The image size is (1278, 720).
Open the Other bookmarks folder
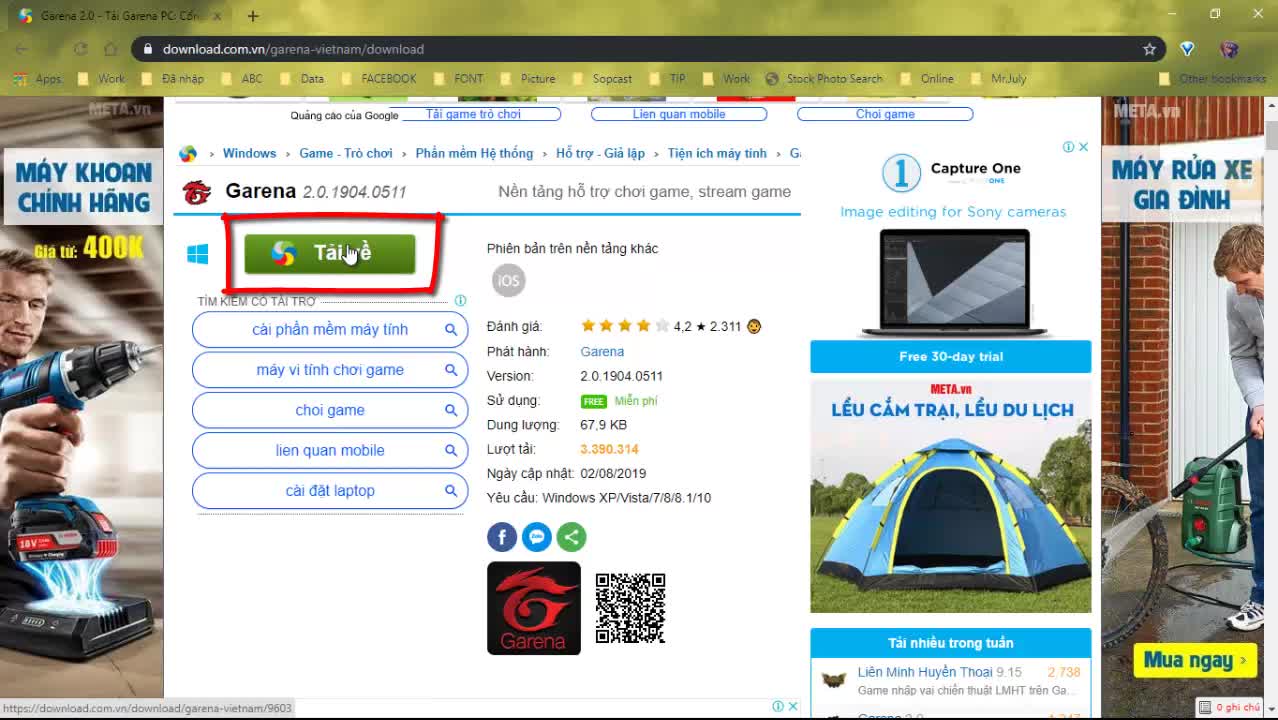[1213, 79]
